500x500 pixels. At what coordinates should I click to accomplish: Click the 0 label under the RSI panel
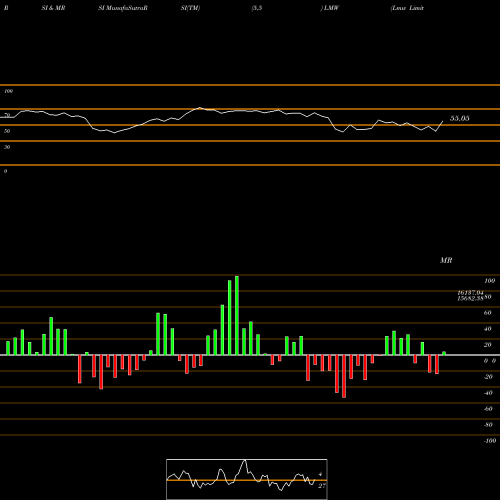5,171
